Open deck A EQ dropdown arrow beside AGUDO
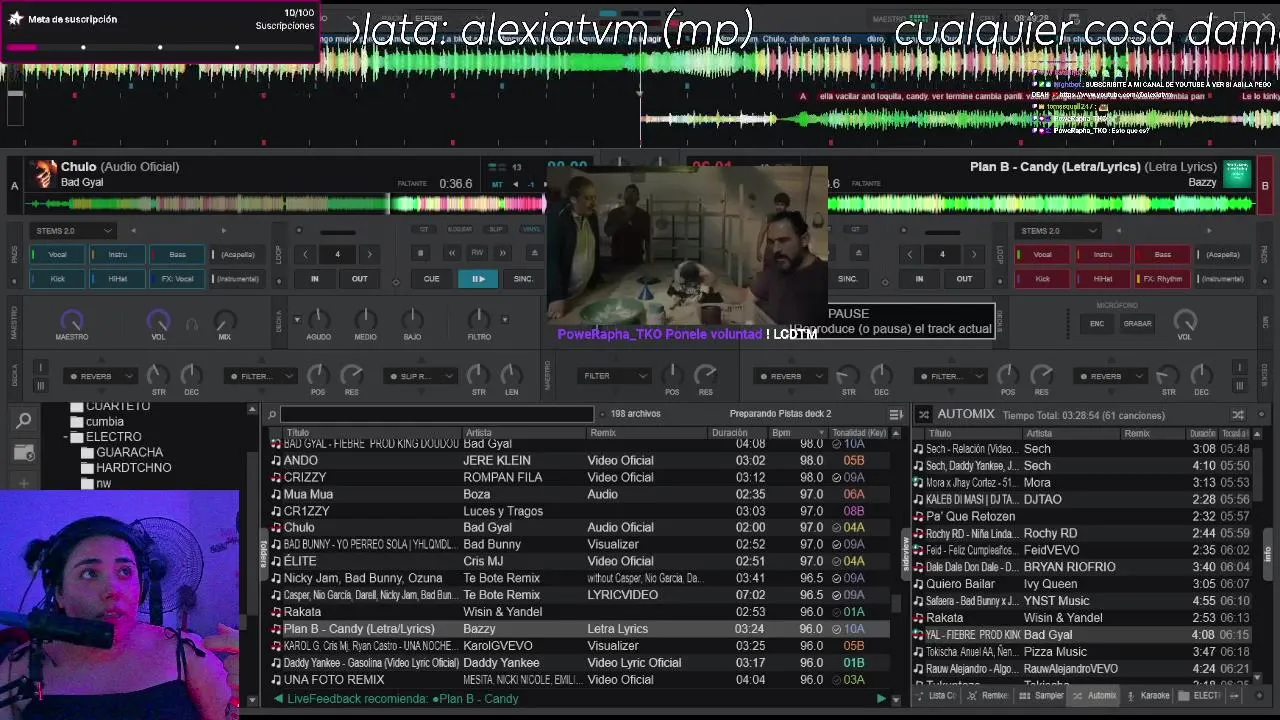The height and width of the screenshot is (720, 1280). tap(297, 320)
